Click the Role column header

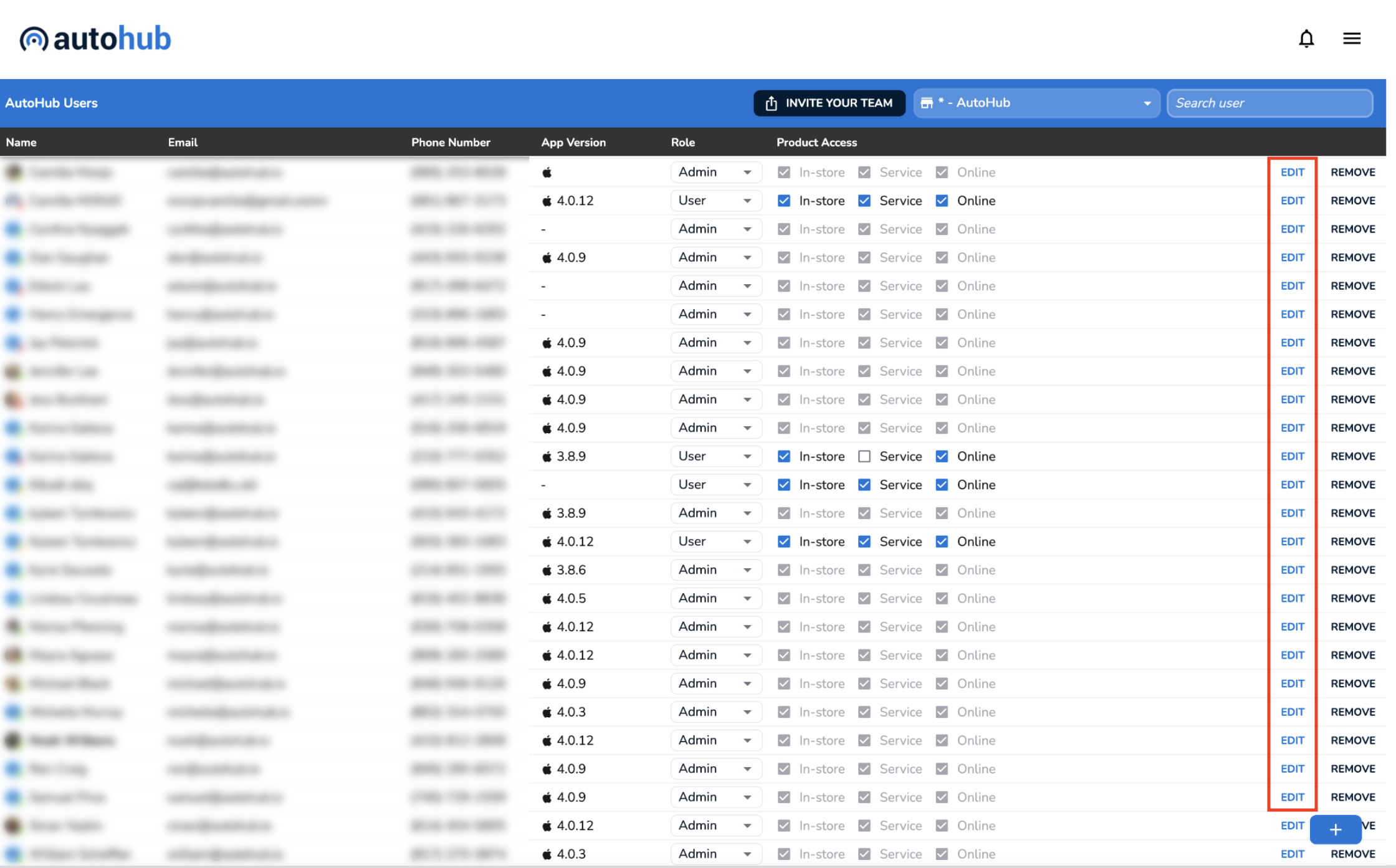tap(682, 143)
